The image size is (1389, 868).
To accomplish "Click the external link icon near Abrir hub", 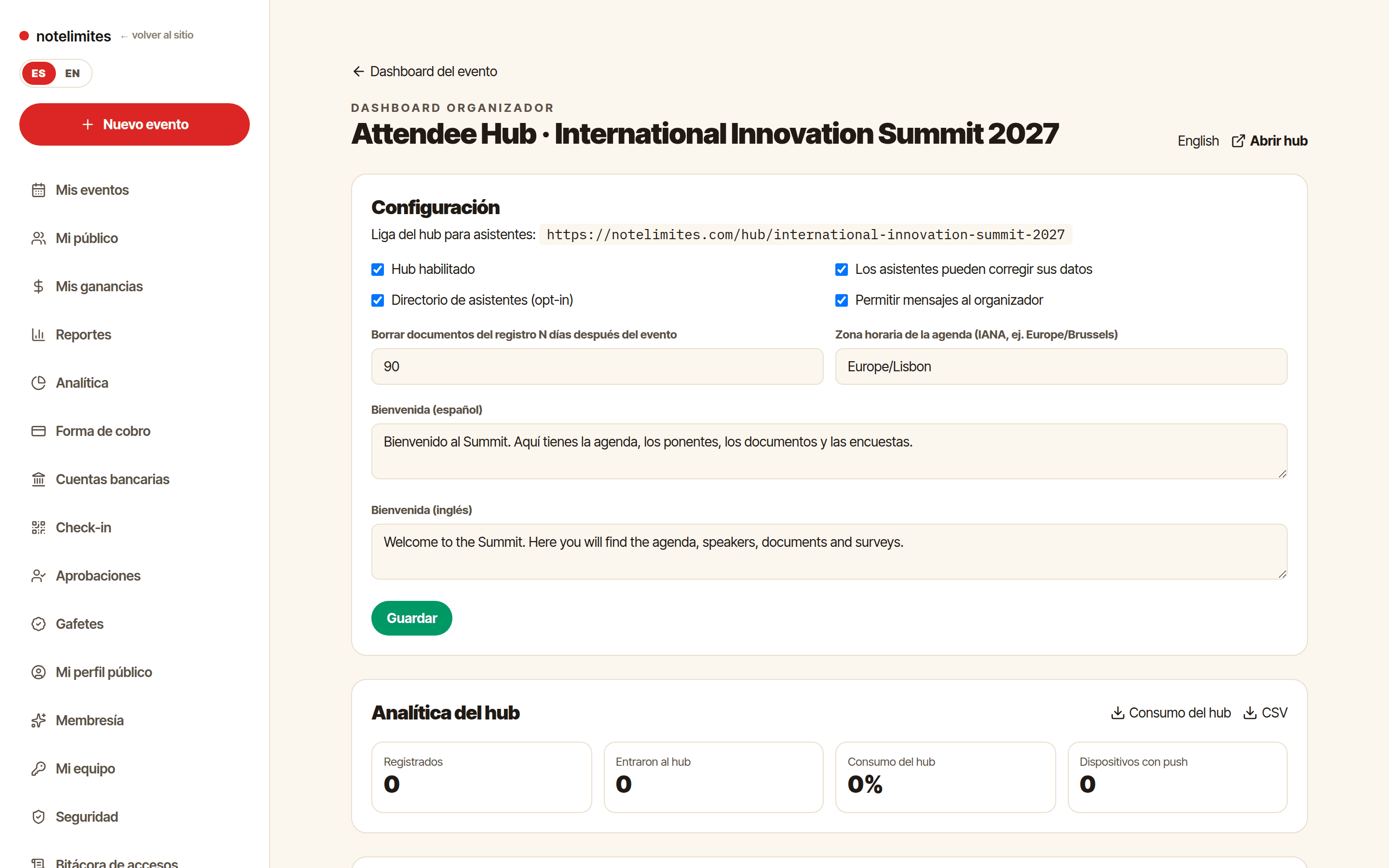I will [1238, 141].
